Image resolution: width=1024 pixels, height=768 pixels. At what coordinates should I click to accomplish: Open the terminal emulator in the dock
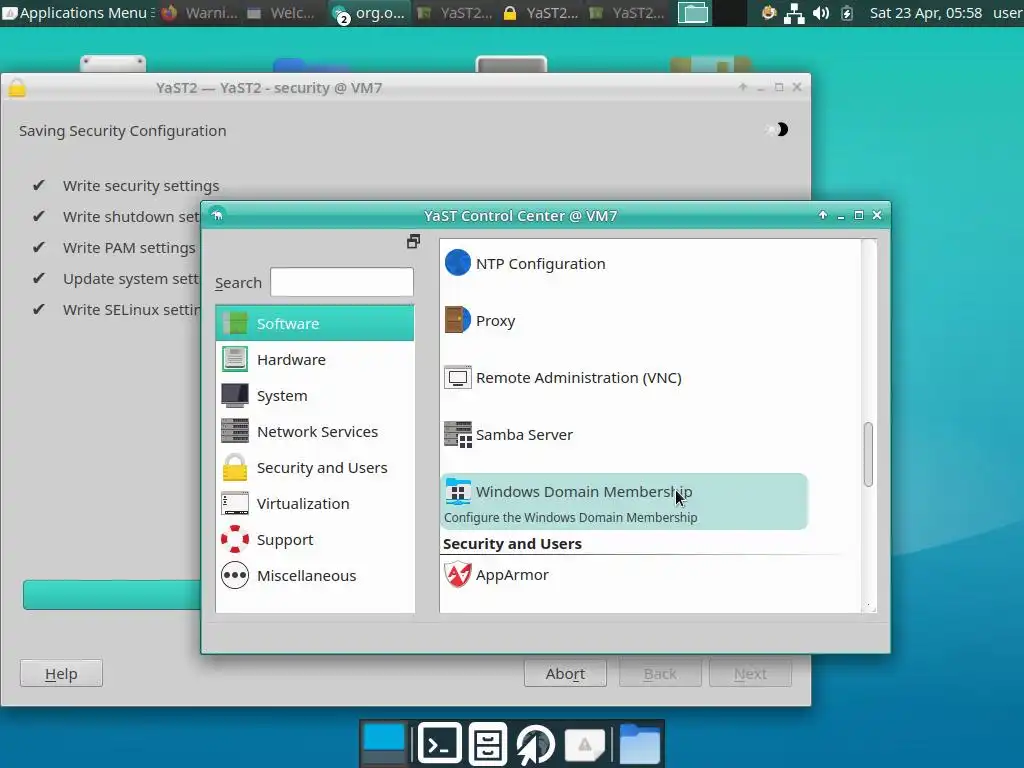(440, 743)
